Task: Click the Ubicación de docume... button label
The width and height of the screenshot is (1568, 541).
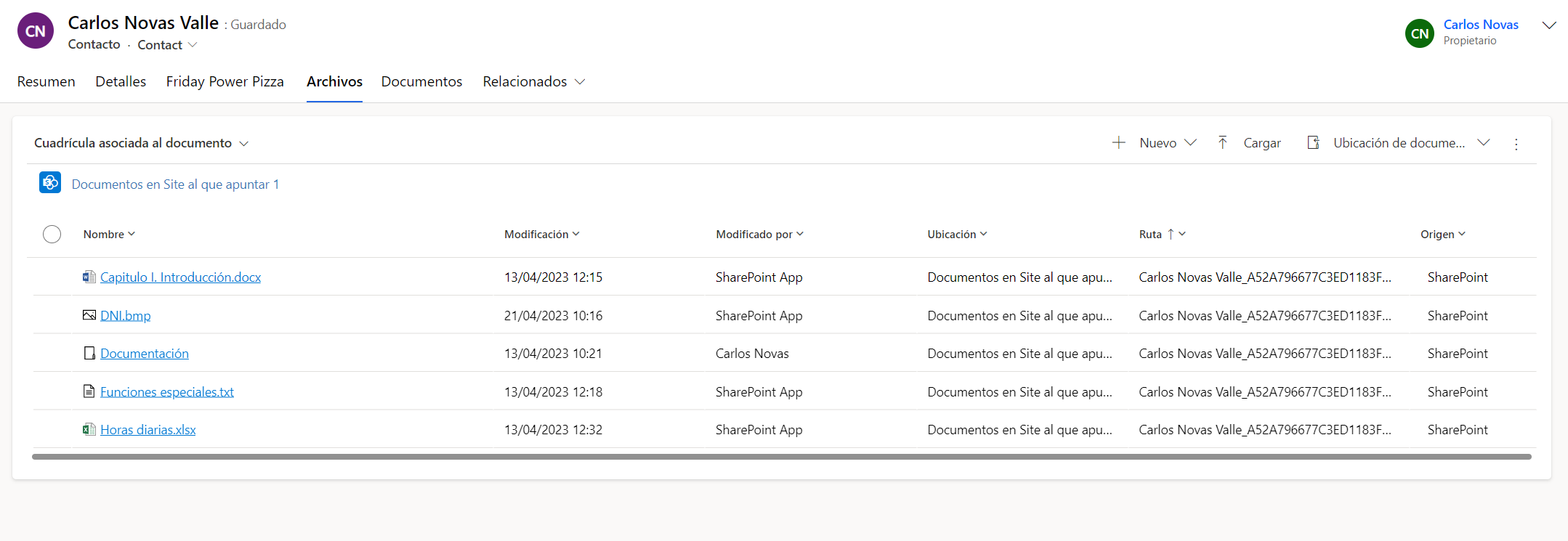Action: pos(1399,143)
